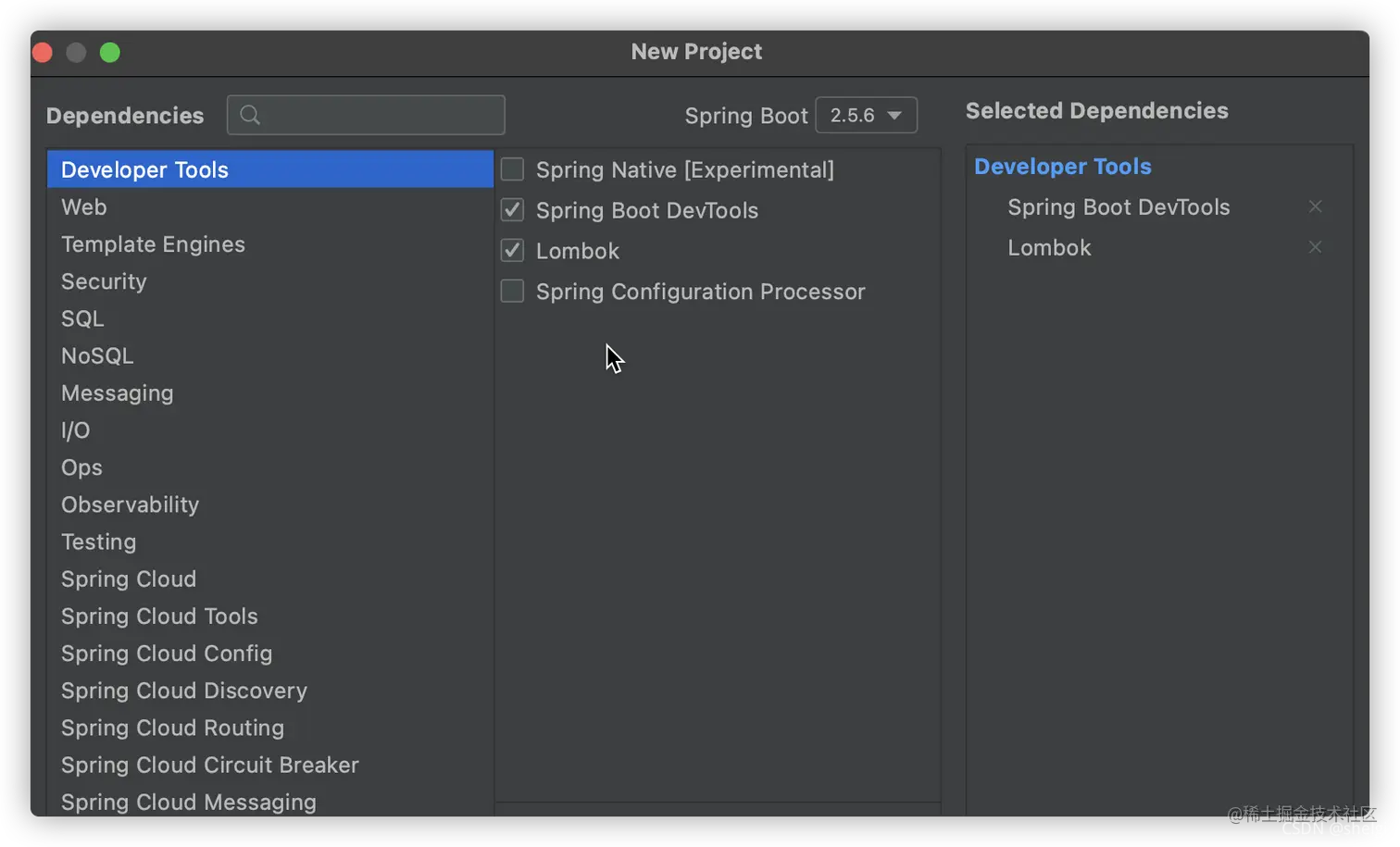Select the Observability category
Screen dimensions: 1400x847
pyautogui.click(x=270, y=504)
